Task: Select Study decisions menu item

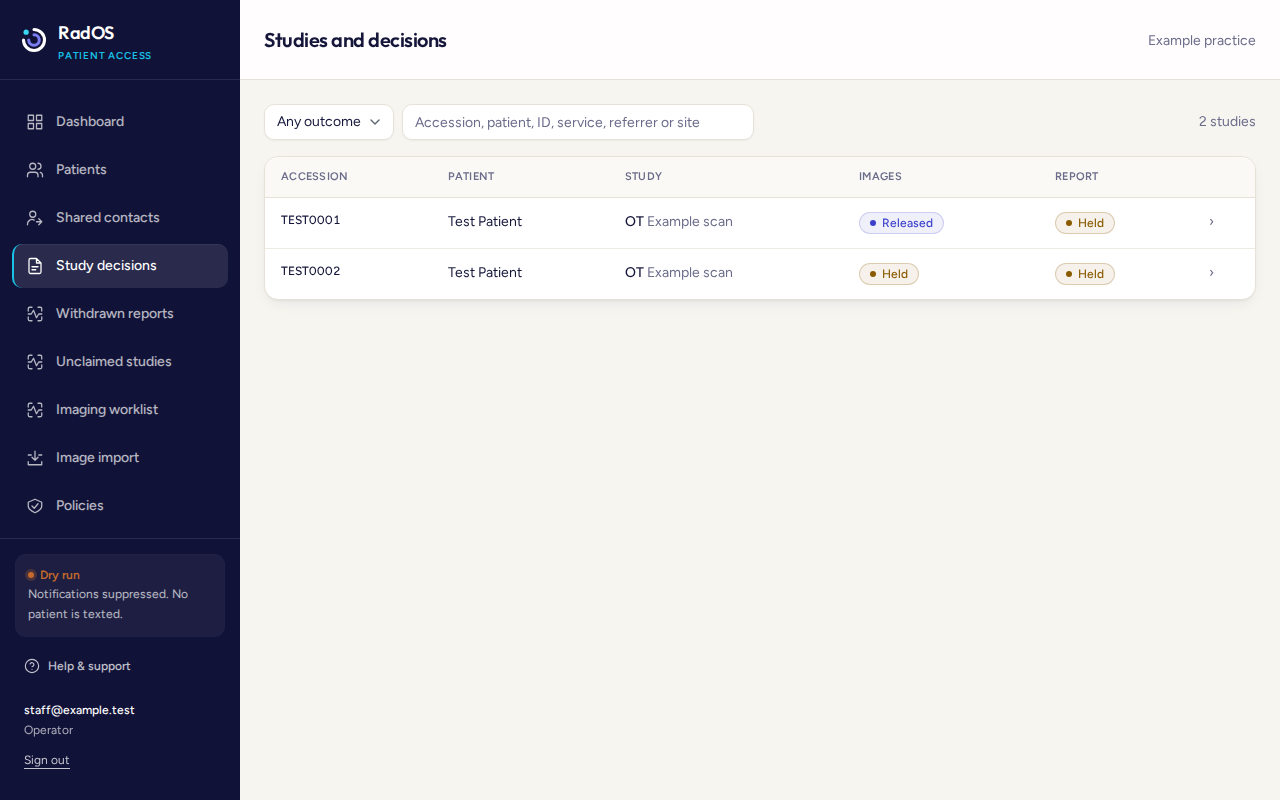Action: click(120, 266)
